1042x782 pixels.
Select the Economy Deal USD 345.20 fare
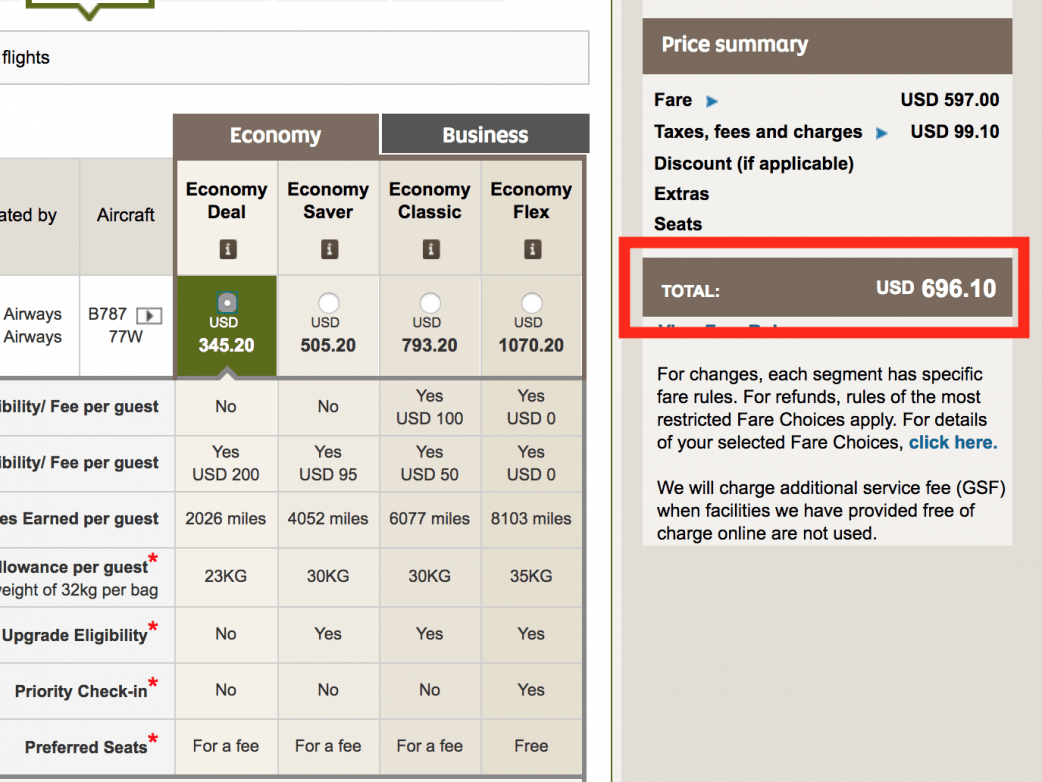(226, 302)
